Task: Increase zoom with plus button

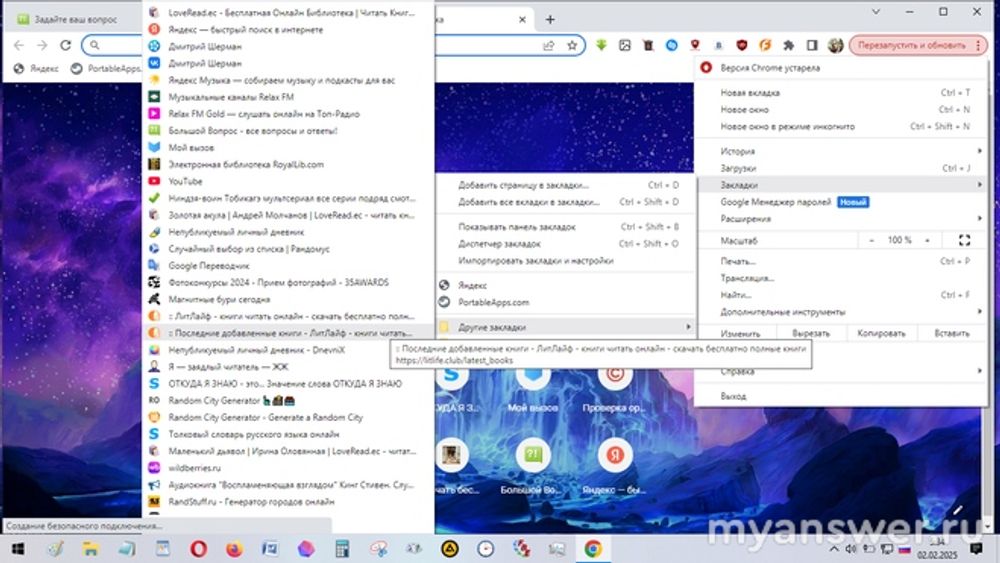Action: [927, 240]
